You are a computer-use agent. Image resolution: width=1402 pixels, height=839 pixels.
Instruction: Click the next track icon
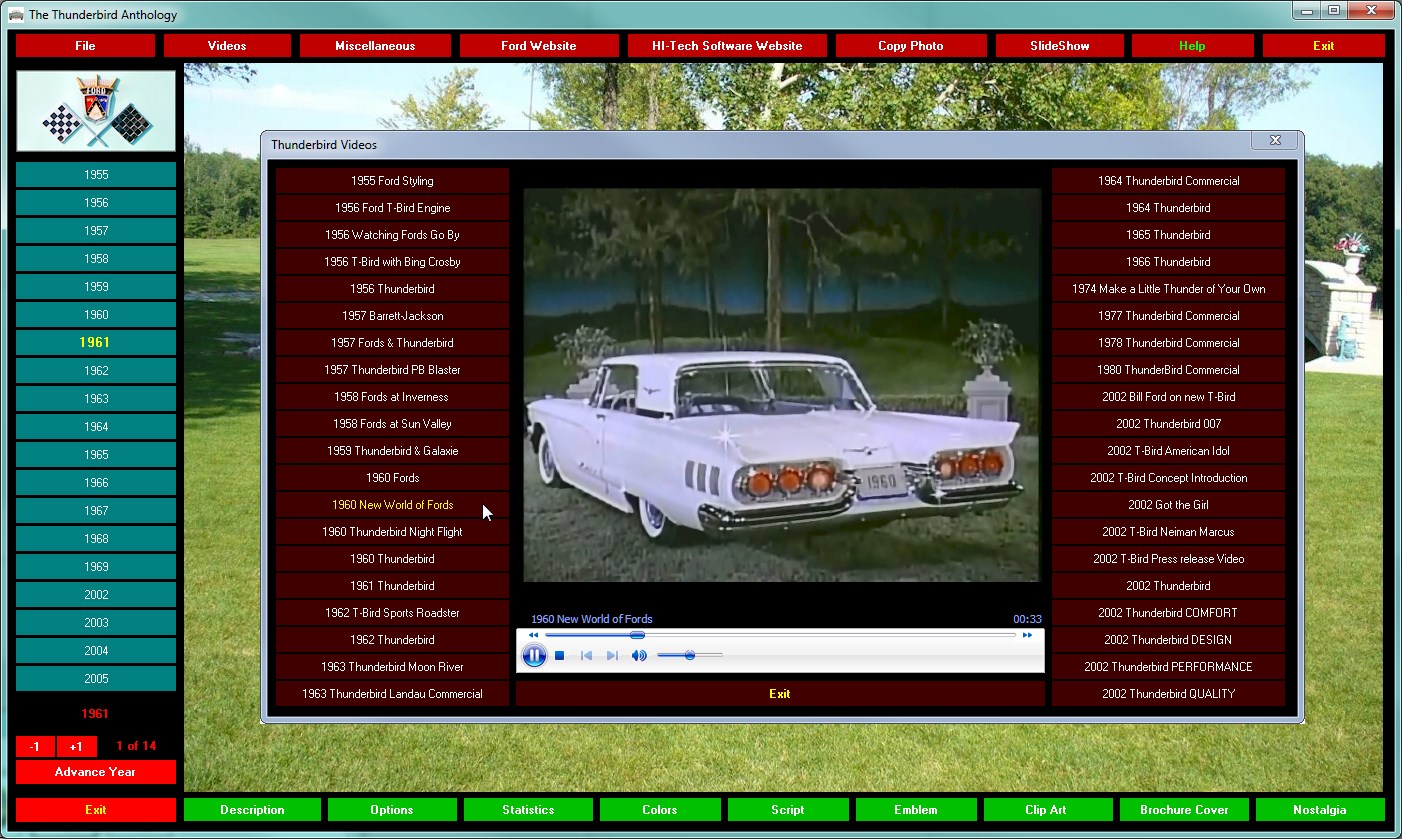612,656
